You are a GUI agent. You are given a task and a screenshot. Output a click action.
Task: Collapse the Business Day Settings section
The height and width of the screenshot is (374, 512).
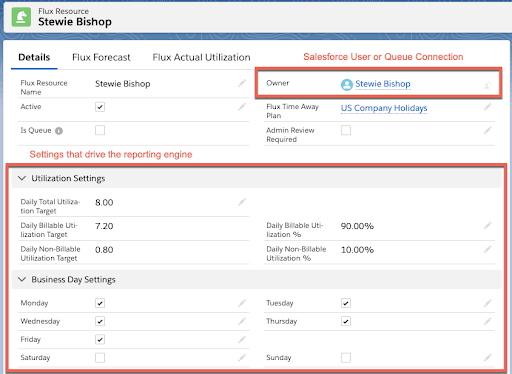point(22,279)
